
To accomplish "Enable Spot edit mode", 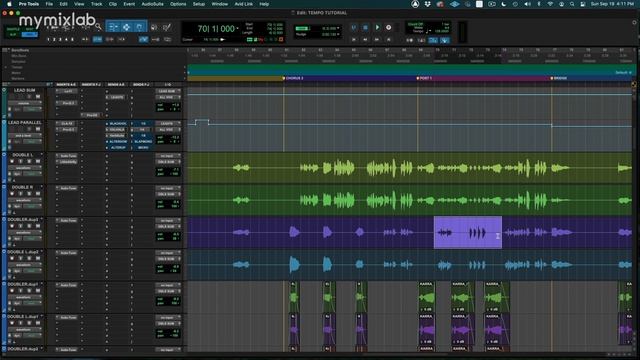I will click(29, 29).
